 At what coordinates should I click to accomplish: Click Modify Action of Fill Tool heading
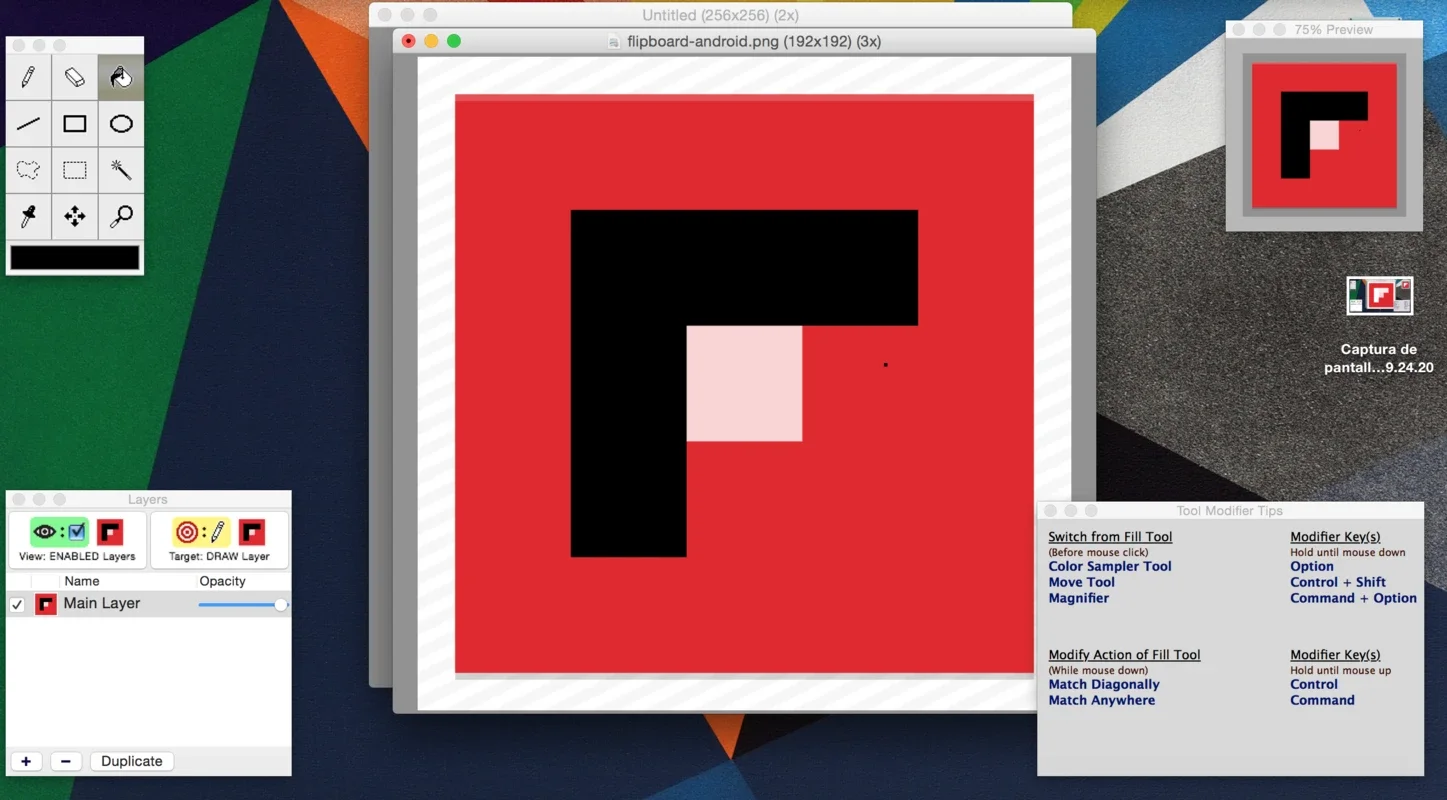click(x=1124, y=655)
